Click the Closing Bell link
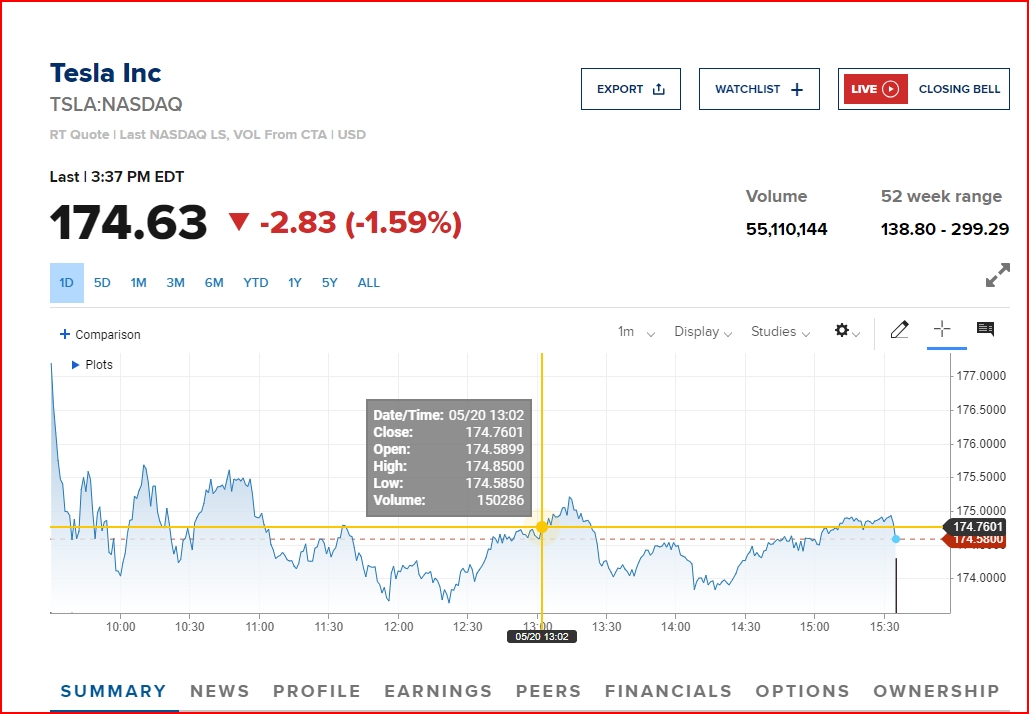This screenshot has height=714, width=1029. click(x=959, y=89)
